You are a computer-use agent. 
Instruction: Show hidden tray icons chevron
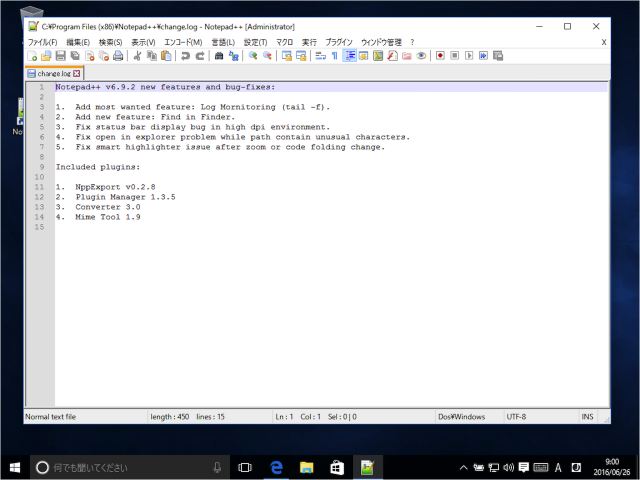(463, 468)
